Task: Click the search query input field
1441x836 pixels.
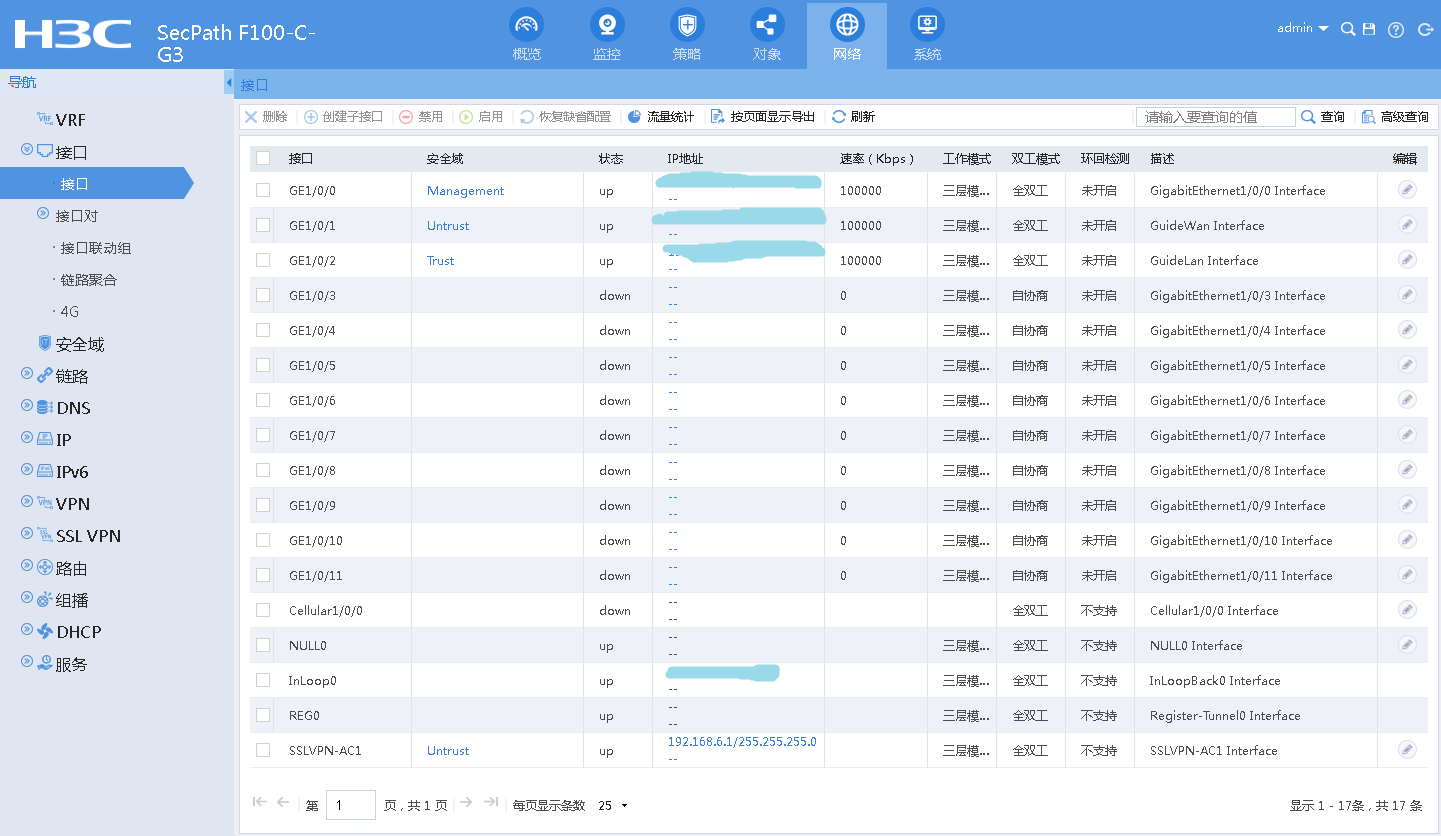Action: [1215, 117]
